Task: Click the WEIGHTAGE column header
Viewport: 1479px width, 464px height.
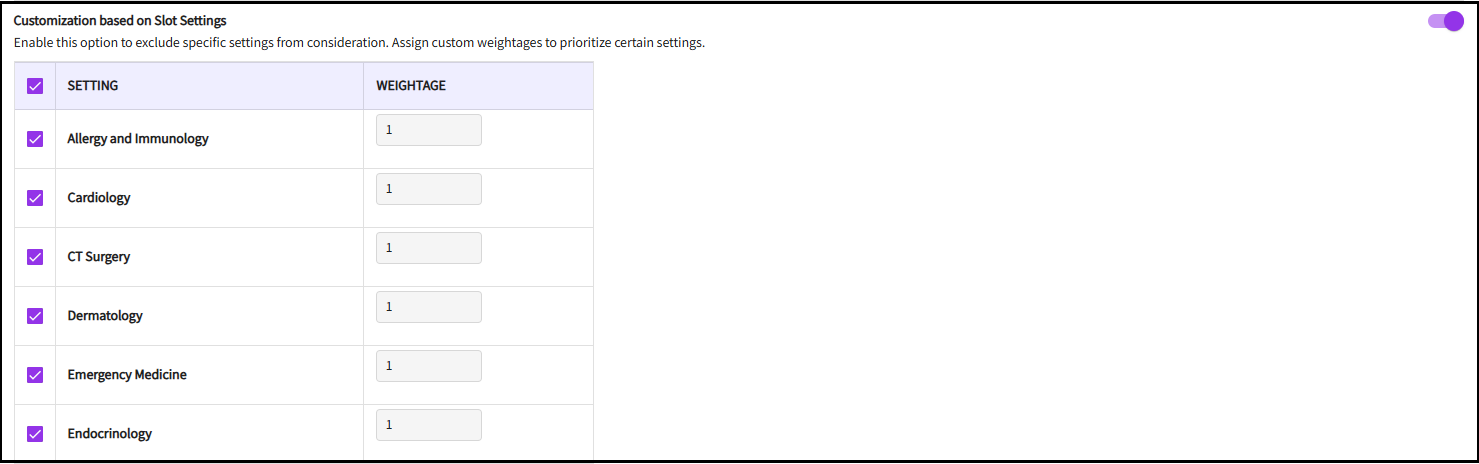Action: (411, 86)
